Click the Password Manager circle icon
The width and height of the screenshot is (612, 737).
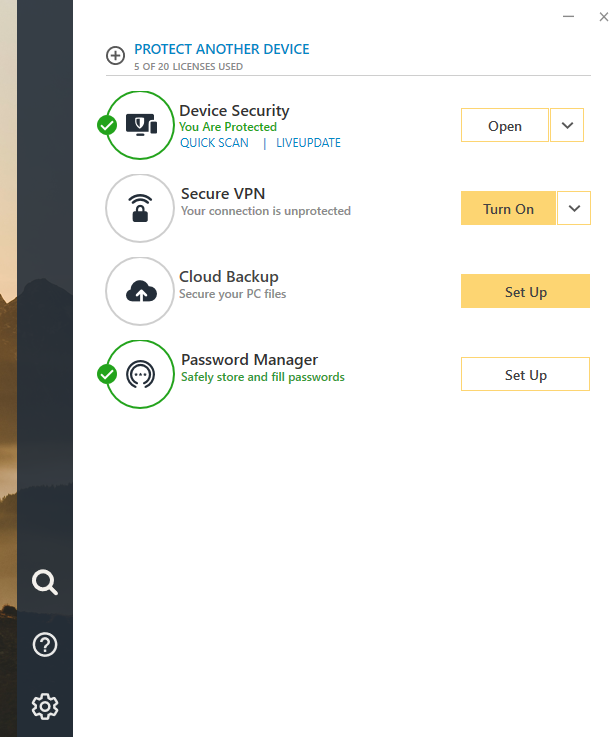[141, 374]
